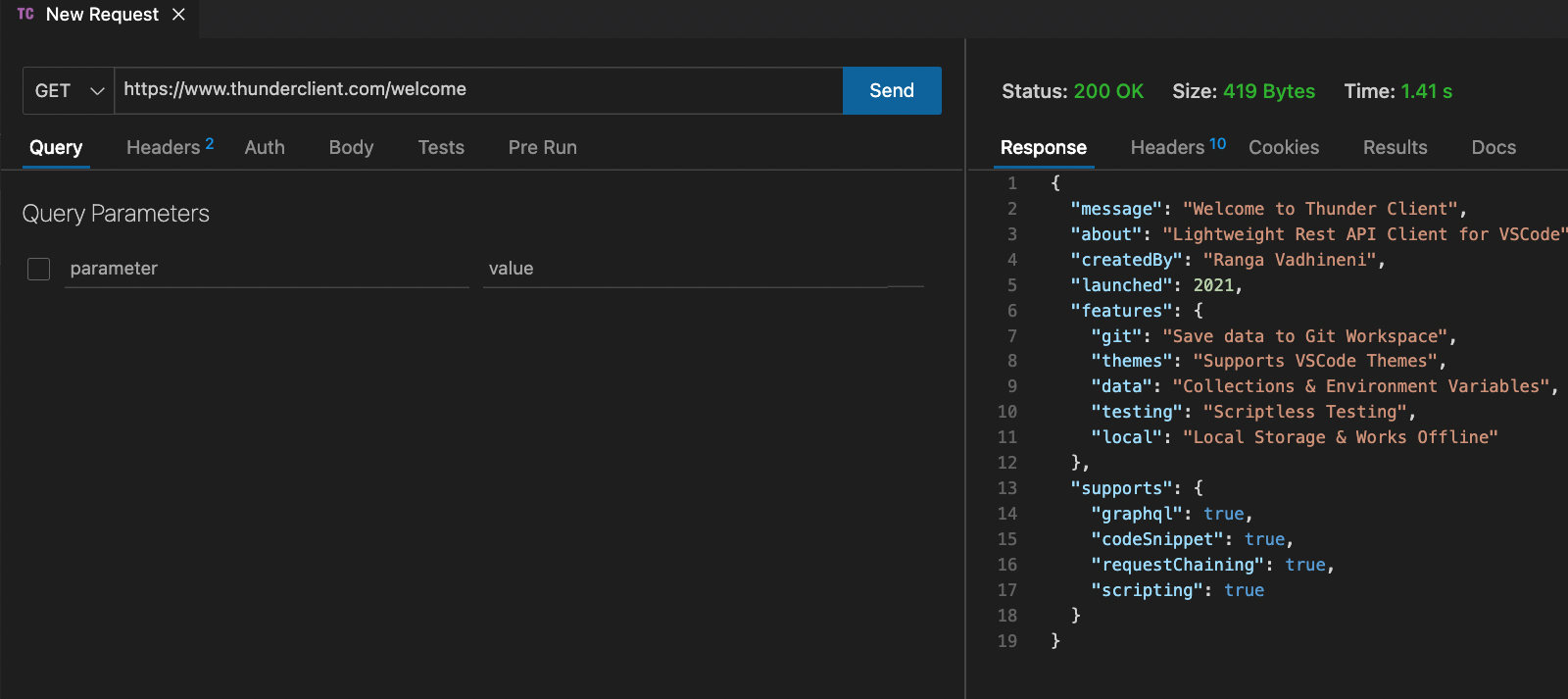This screenshot has height=699, width=1568.
Task: Click the Status 200 OK text
Action: (1072, 91)
